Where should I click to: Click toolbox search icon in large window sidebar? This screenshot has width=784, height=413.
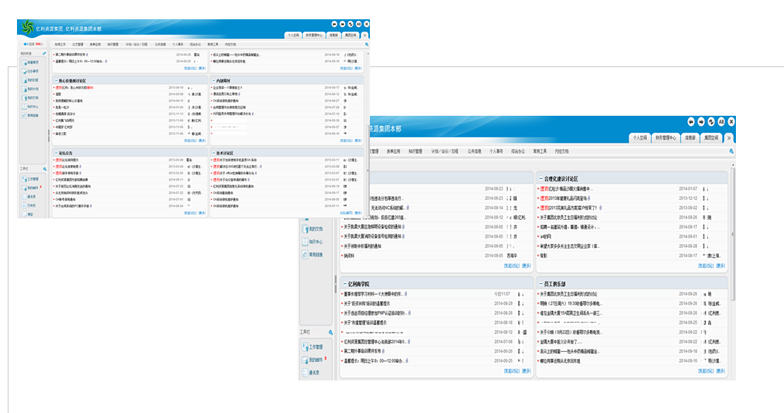tap(330, 332)
